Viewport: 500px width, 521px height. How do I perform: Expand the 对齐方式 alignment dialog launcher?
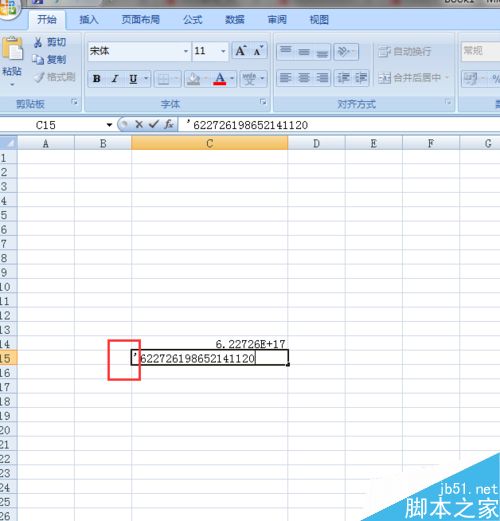448,102
